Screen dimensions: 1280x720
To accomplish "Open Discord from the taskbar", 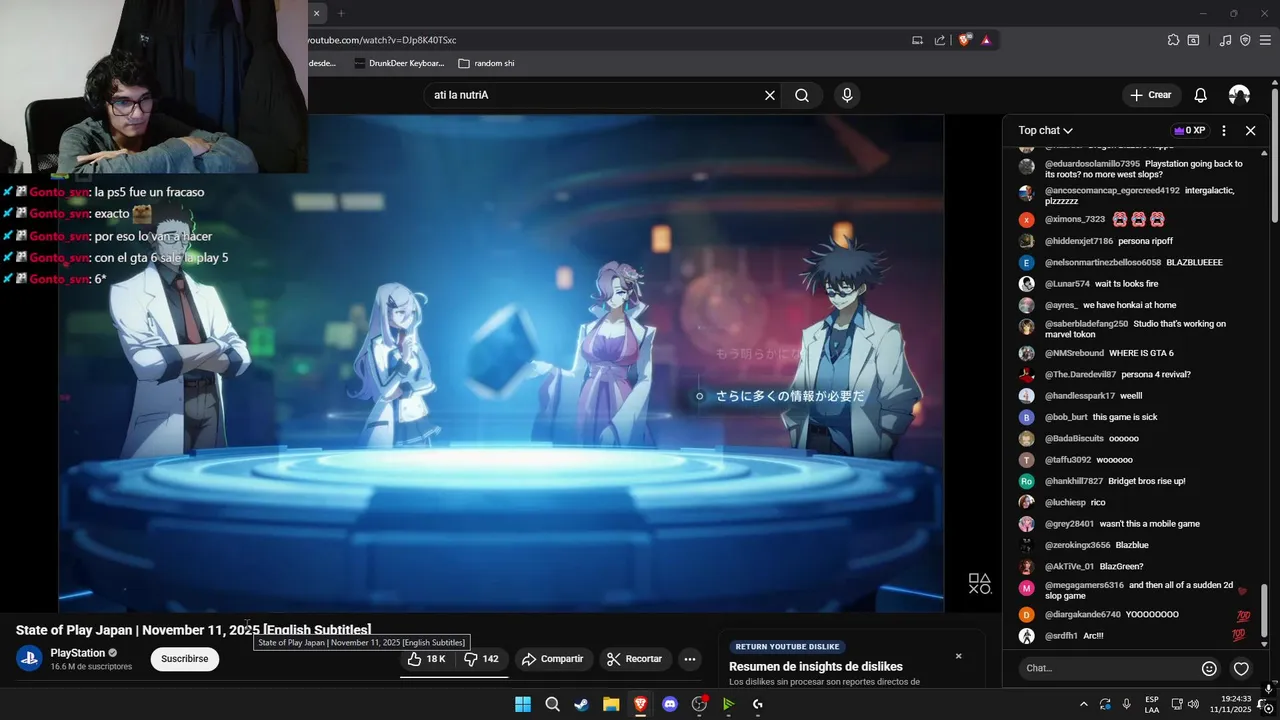I will click(670, 704).
